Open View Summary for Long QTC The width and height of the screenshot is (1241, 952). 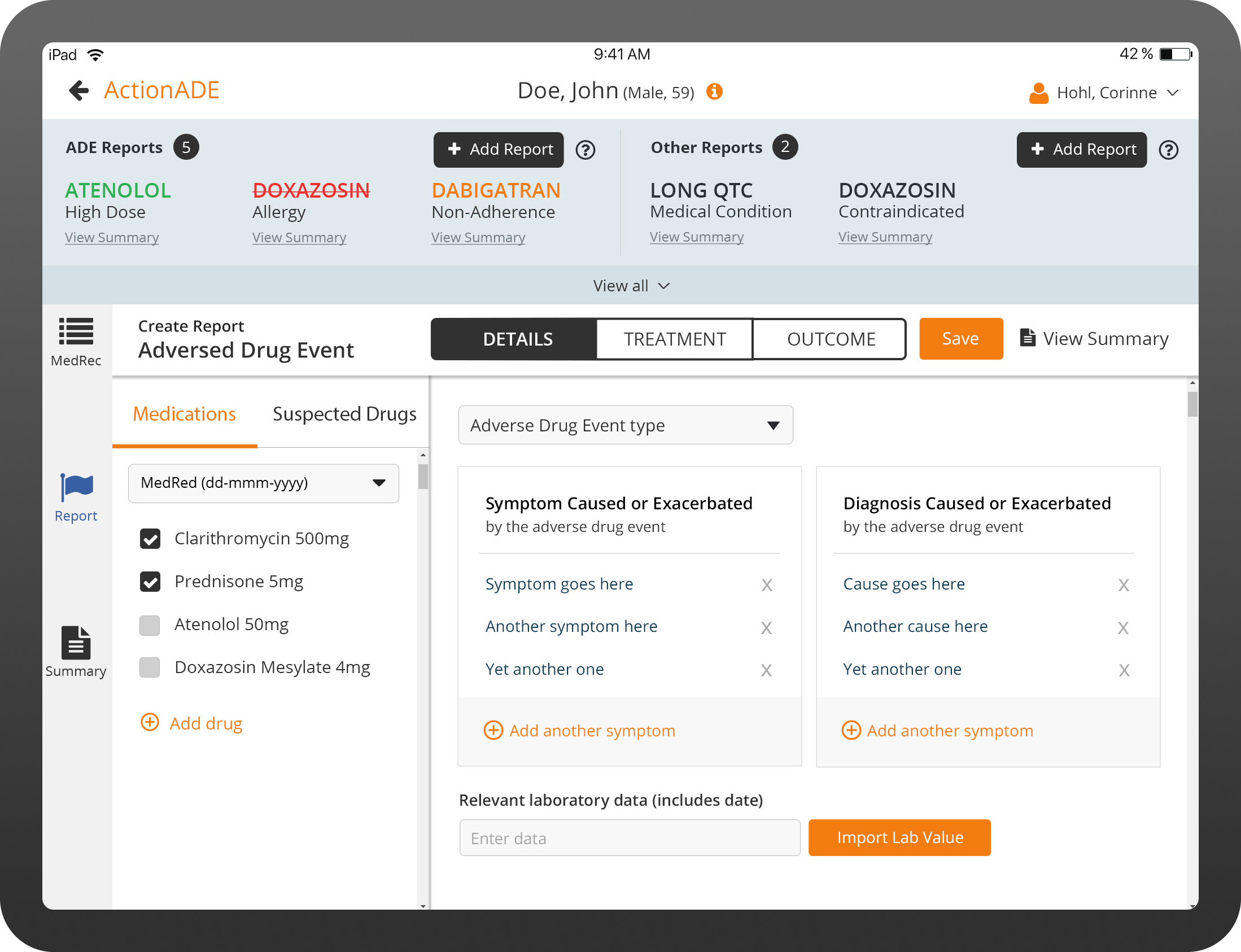[x=696, y=237]
